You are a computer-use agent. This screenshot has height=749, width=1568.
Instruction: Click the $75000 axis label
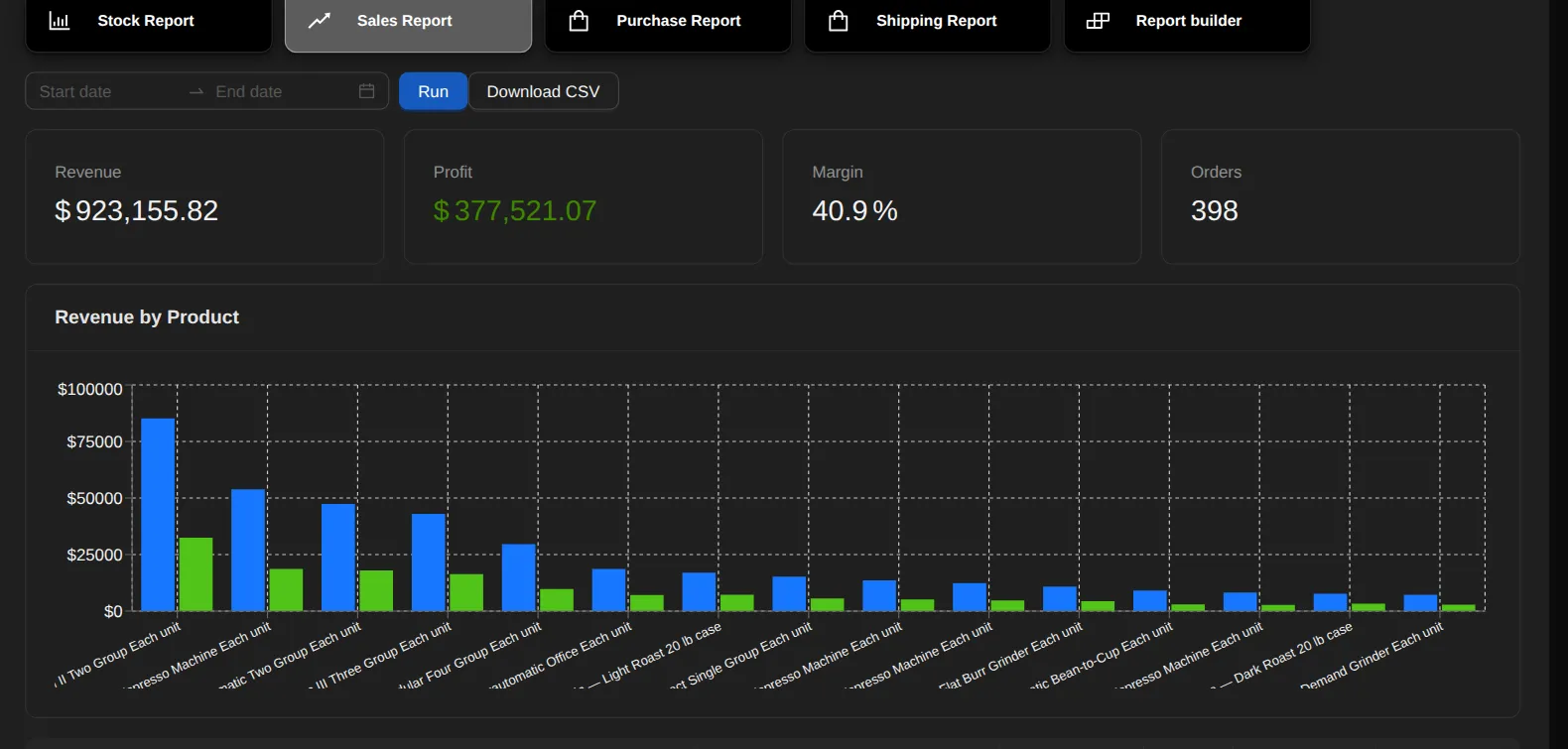coord(94,441)
